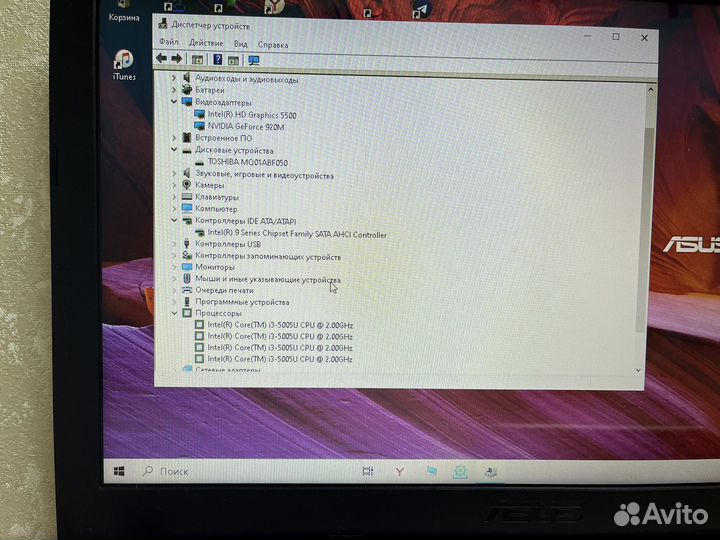The image size is (720, 540).
Task: Open Task View on the taskbar
Action: click(x=368, y=472)
